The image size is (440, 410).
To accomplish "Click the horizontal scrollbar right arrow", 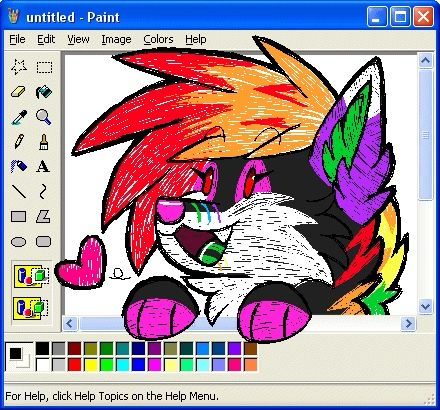I will pos(409,323).
